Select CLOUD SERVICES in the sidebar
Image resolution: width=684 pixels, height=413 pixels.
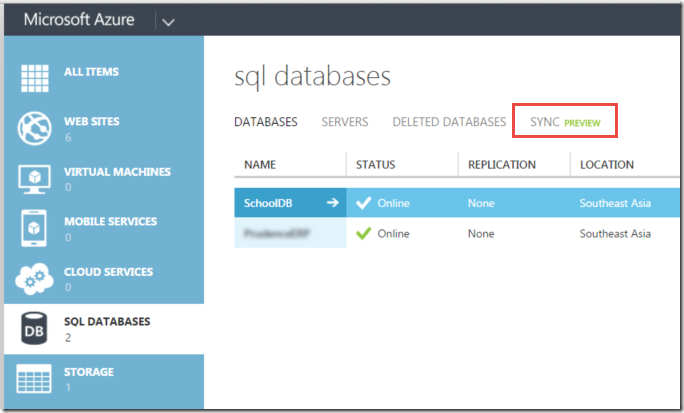tap(109, 272)
